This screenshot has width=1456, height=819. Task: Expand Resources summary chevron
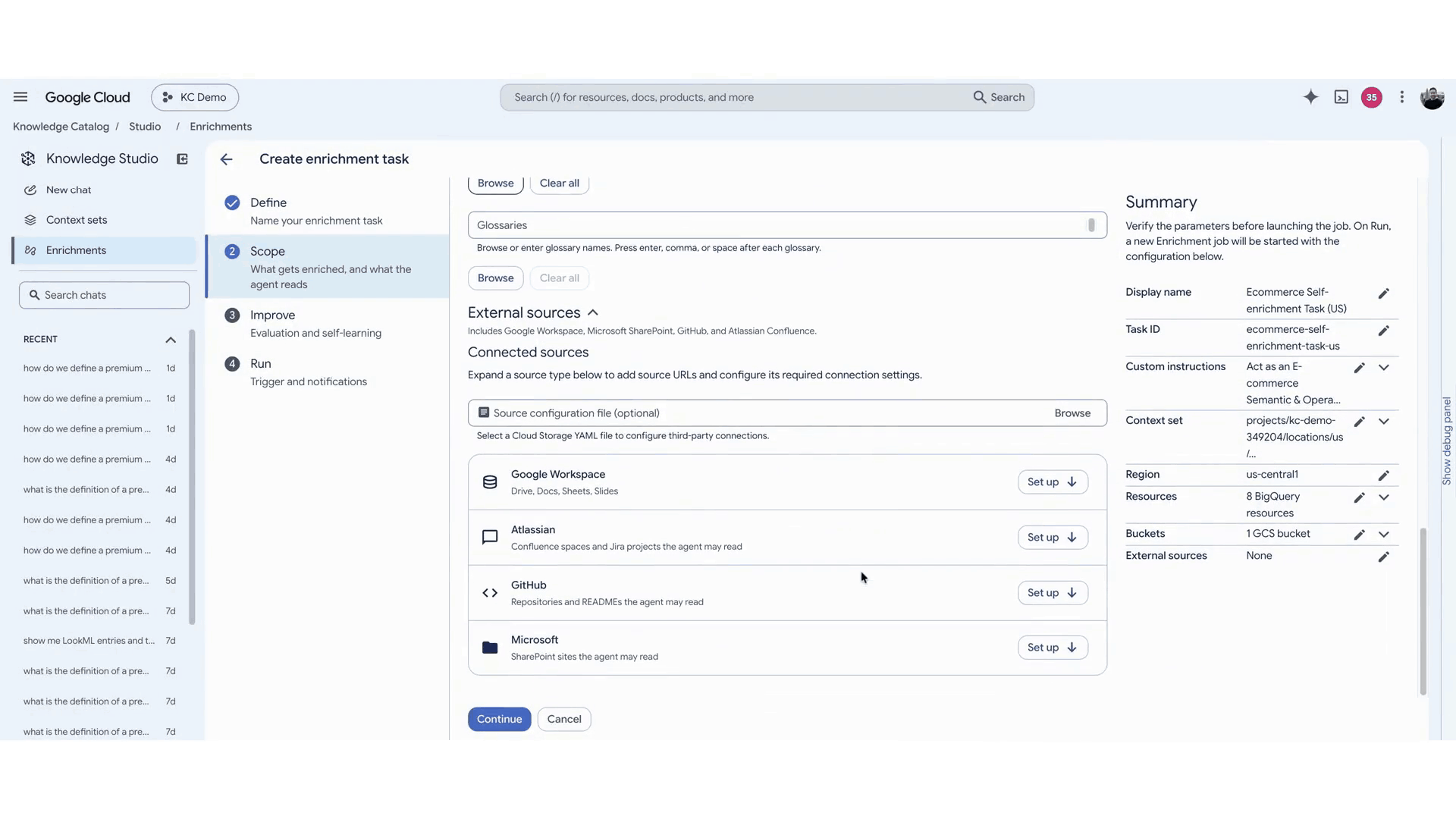[1383, 497]
